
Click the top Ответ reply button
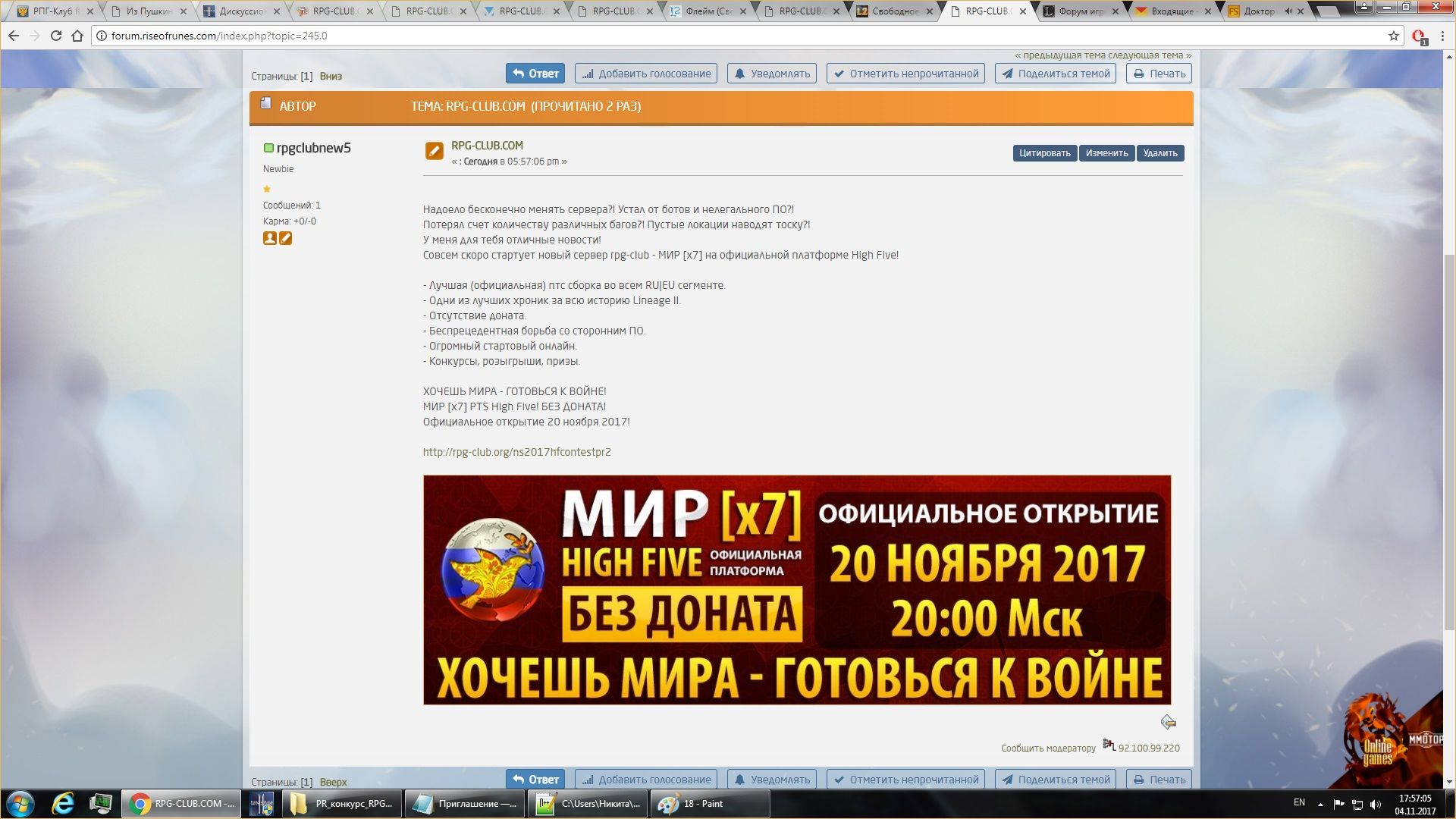click(x=535, y=74)
